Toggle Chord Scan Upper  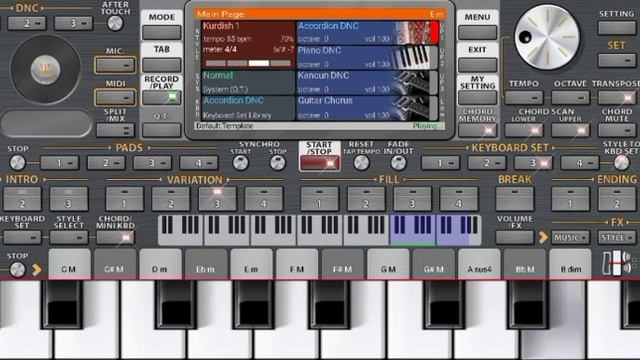(570, 130)
